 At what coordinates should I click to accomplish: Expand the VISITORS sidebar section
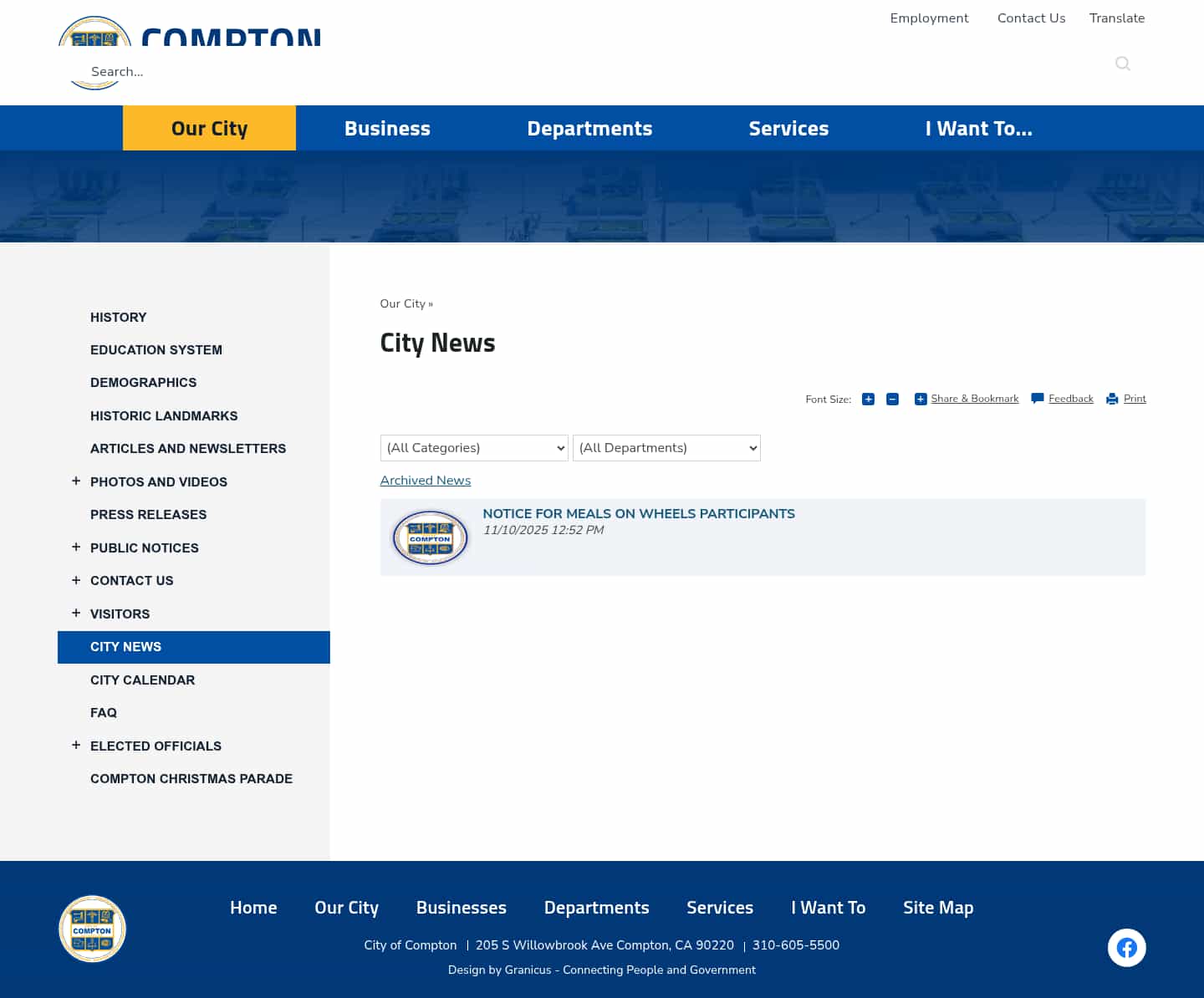click(76, 613)
